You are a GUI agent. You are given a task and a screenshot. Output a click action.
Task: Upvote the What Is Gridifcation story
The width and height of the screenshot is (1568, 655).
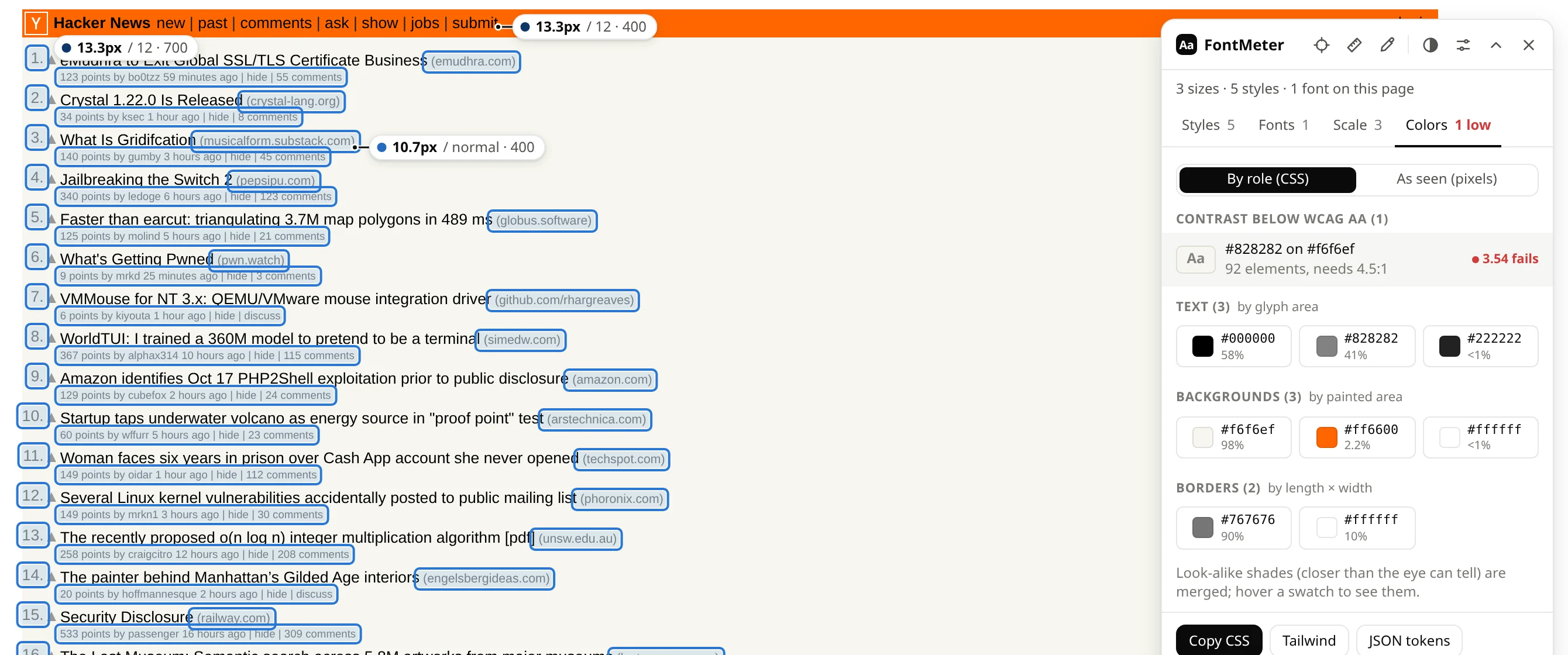[x=52, y=140]
